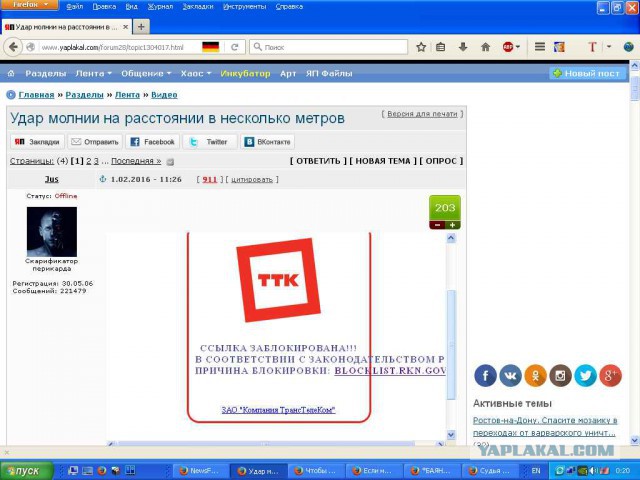Downvote post with the minus button

click(437, 225)
